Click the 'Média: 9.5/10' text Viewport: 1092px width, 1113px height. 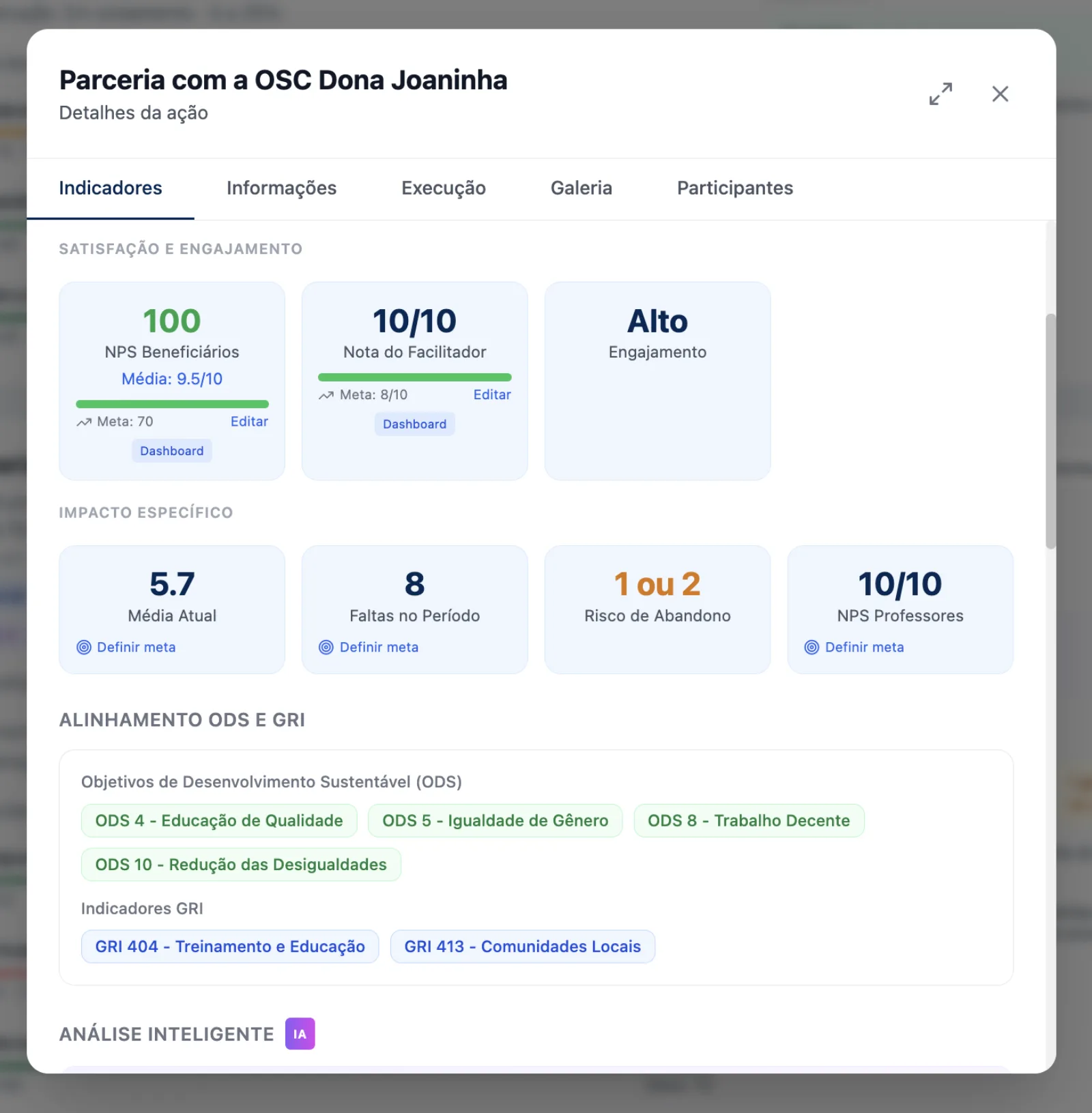tap(172, 379)
